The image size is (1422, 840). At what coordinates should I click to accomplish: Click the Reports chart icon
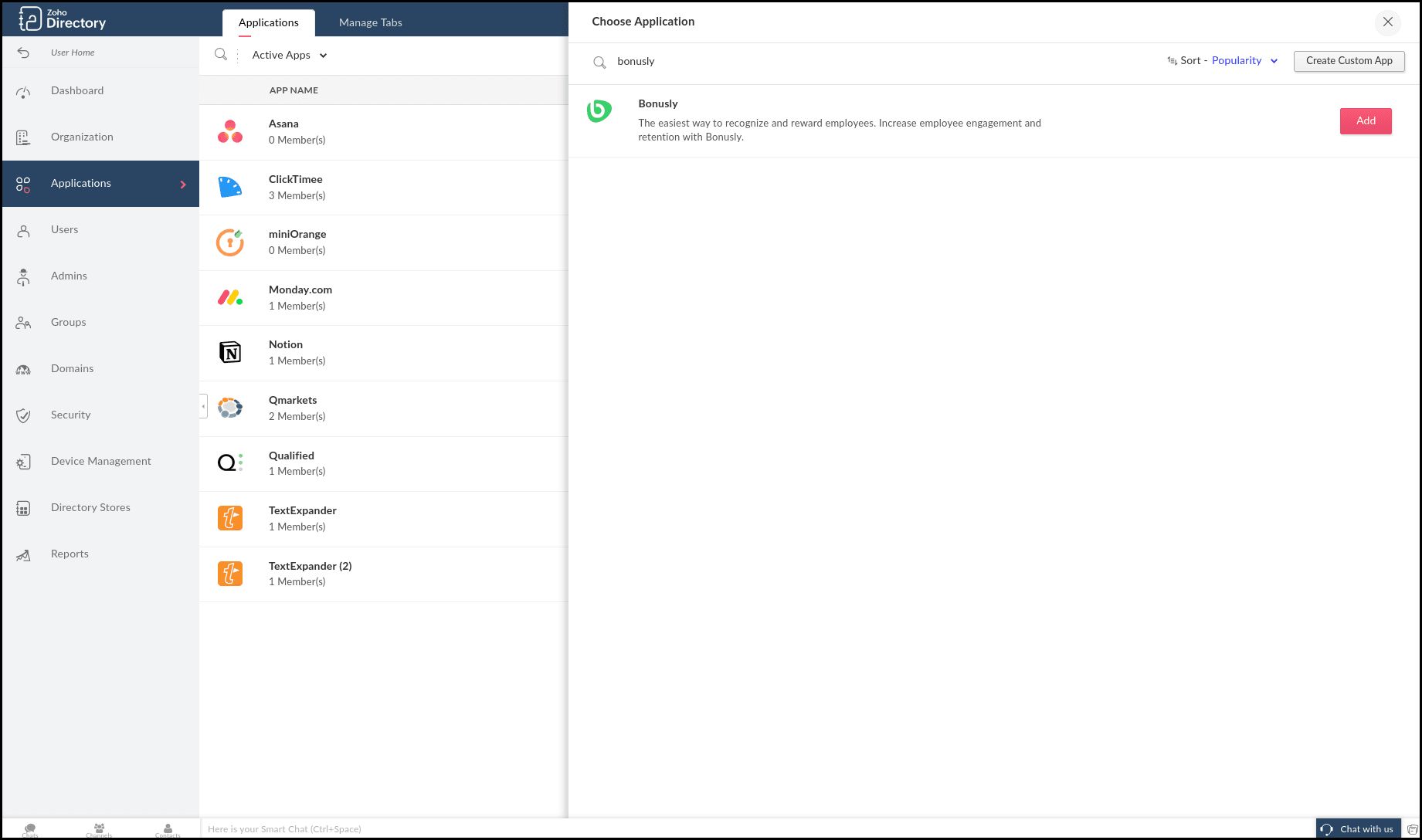pos(23,554)
